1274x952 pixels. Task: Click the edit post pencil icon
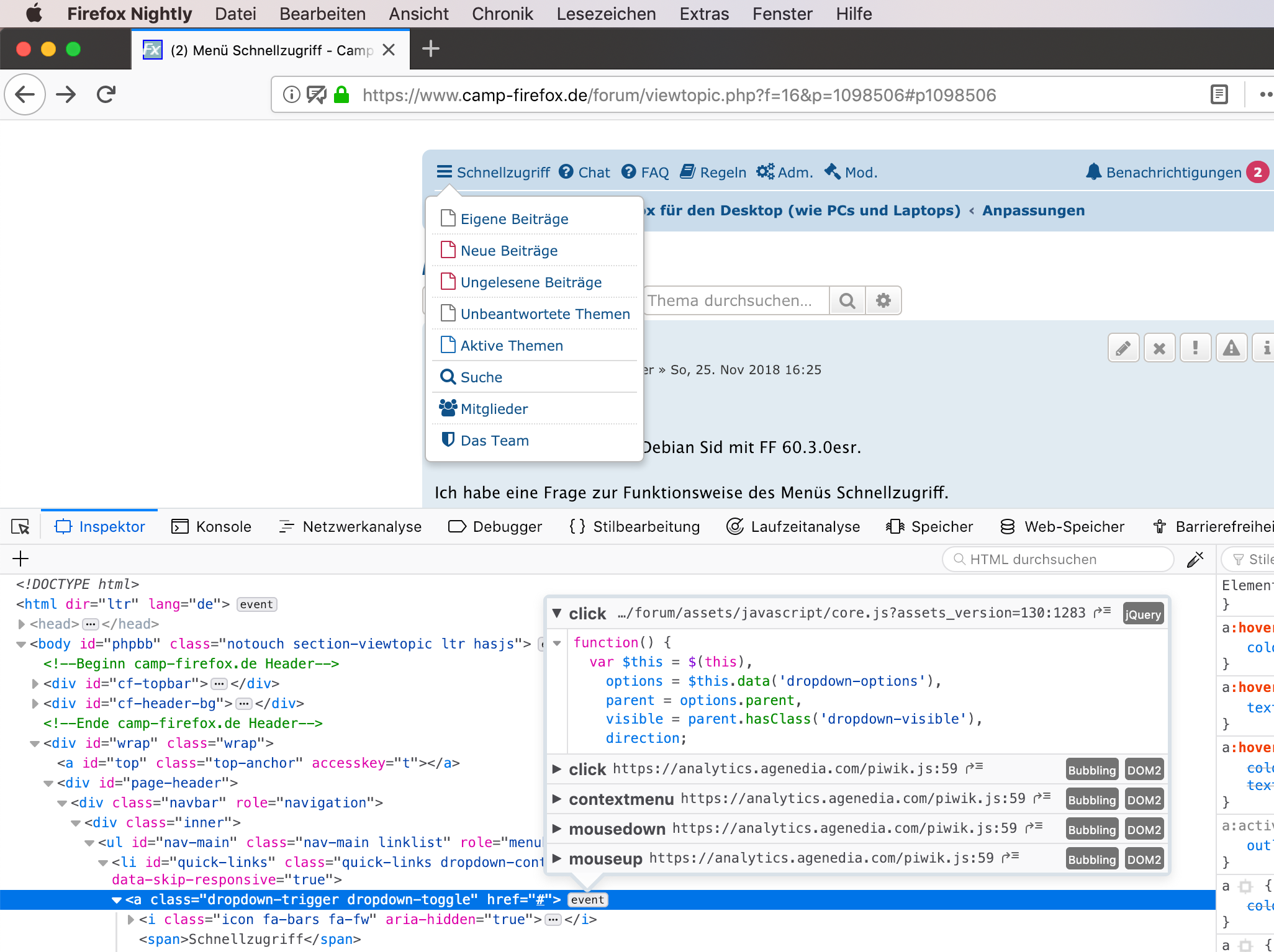[1123, 348]
